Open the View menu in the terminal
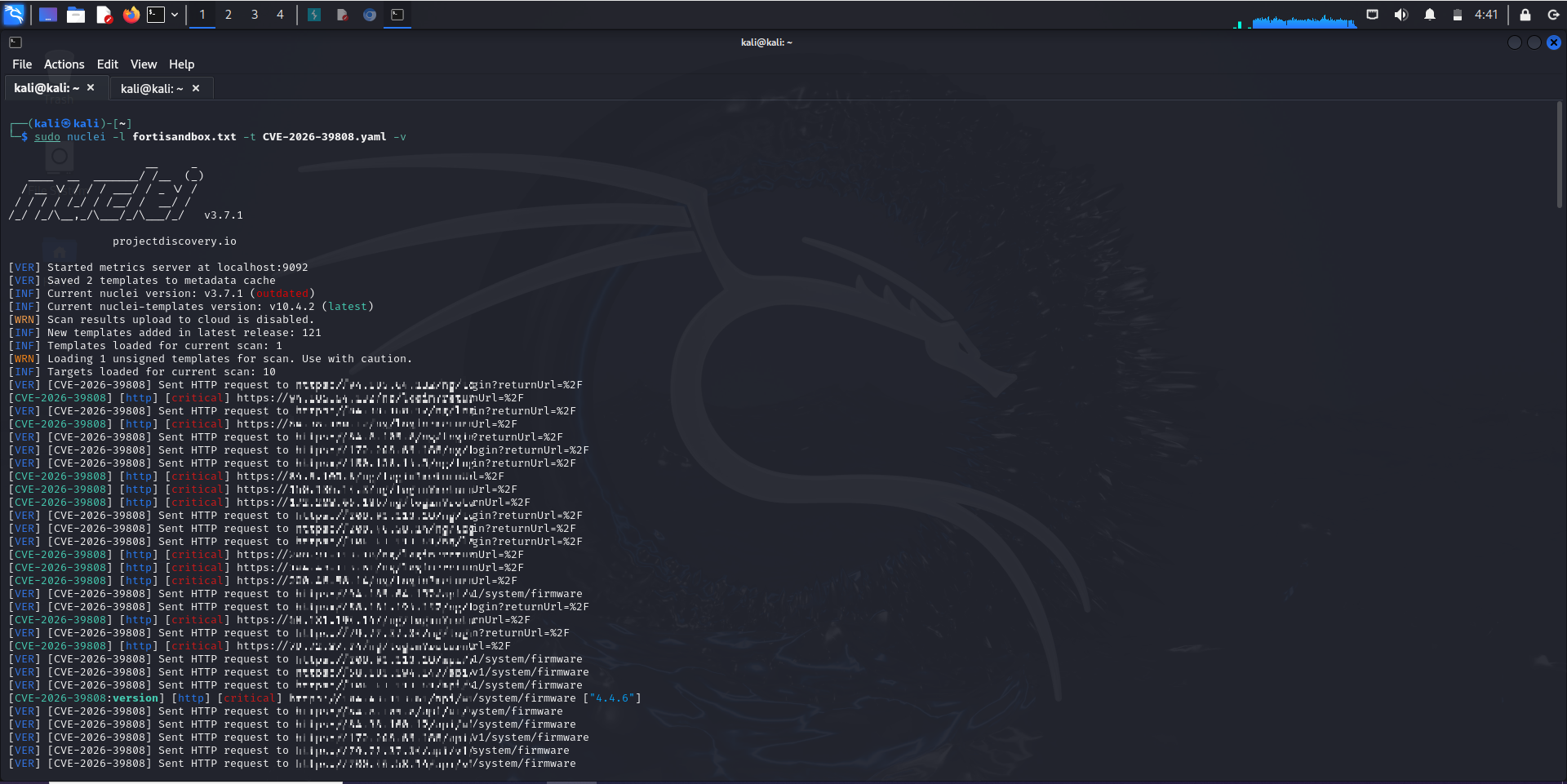The width and height of the screenshot is (1567, 784). 143,64
